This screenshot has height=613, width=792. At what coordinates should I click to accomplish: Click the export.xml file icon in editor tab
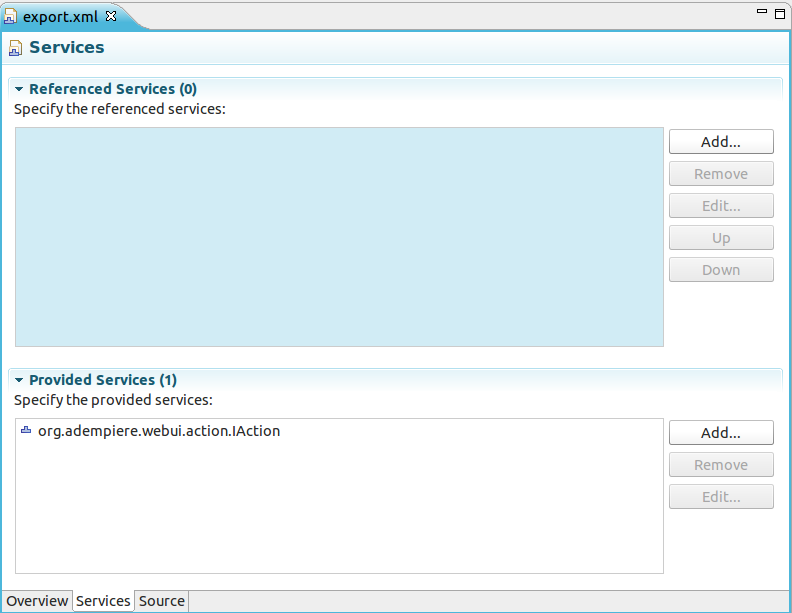pyautogui.click(x=11, y=17)
